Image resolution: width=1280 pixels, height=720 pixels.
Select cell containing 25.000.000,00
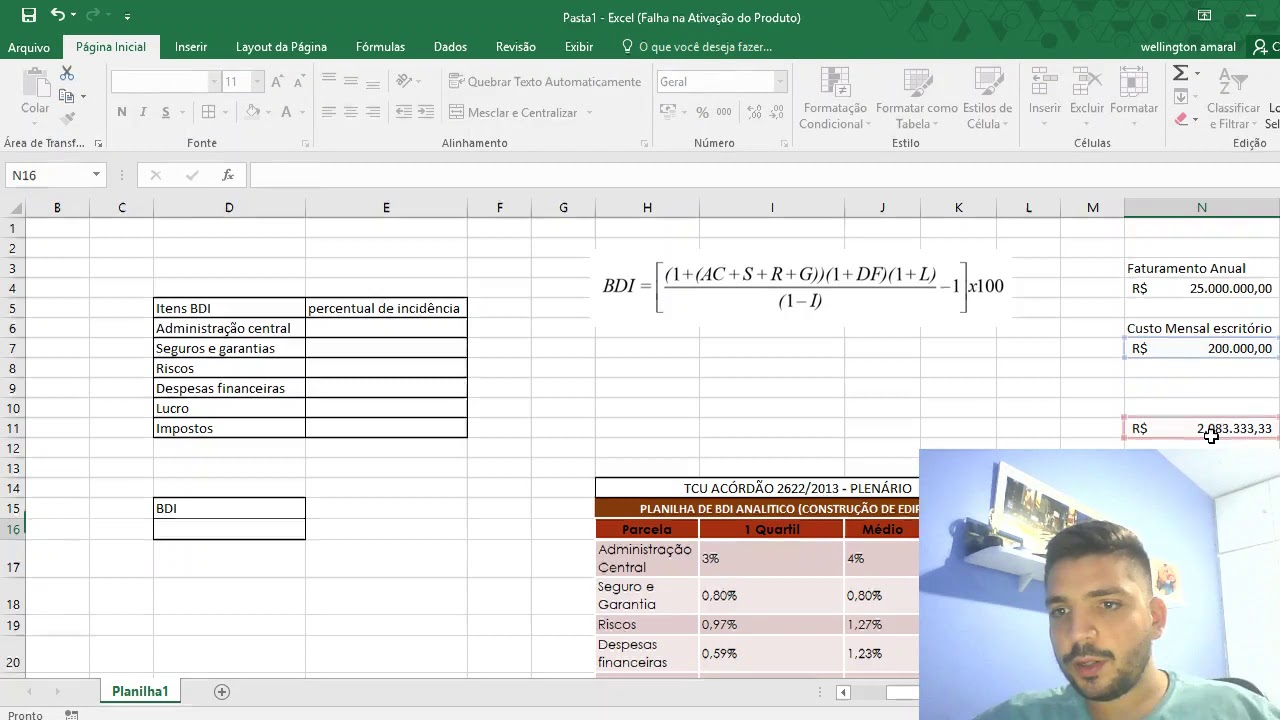1202,288
